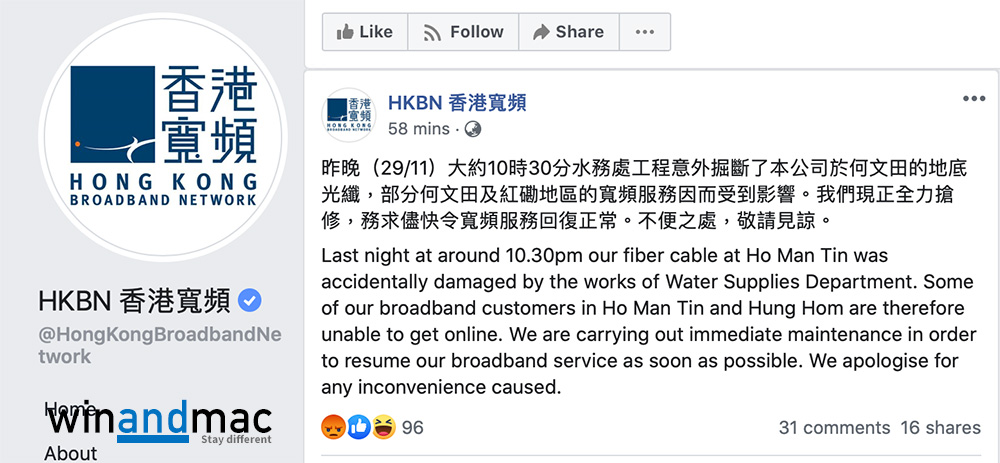Click the Like button on the page

coord(364,32)
